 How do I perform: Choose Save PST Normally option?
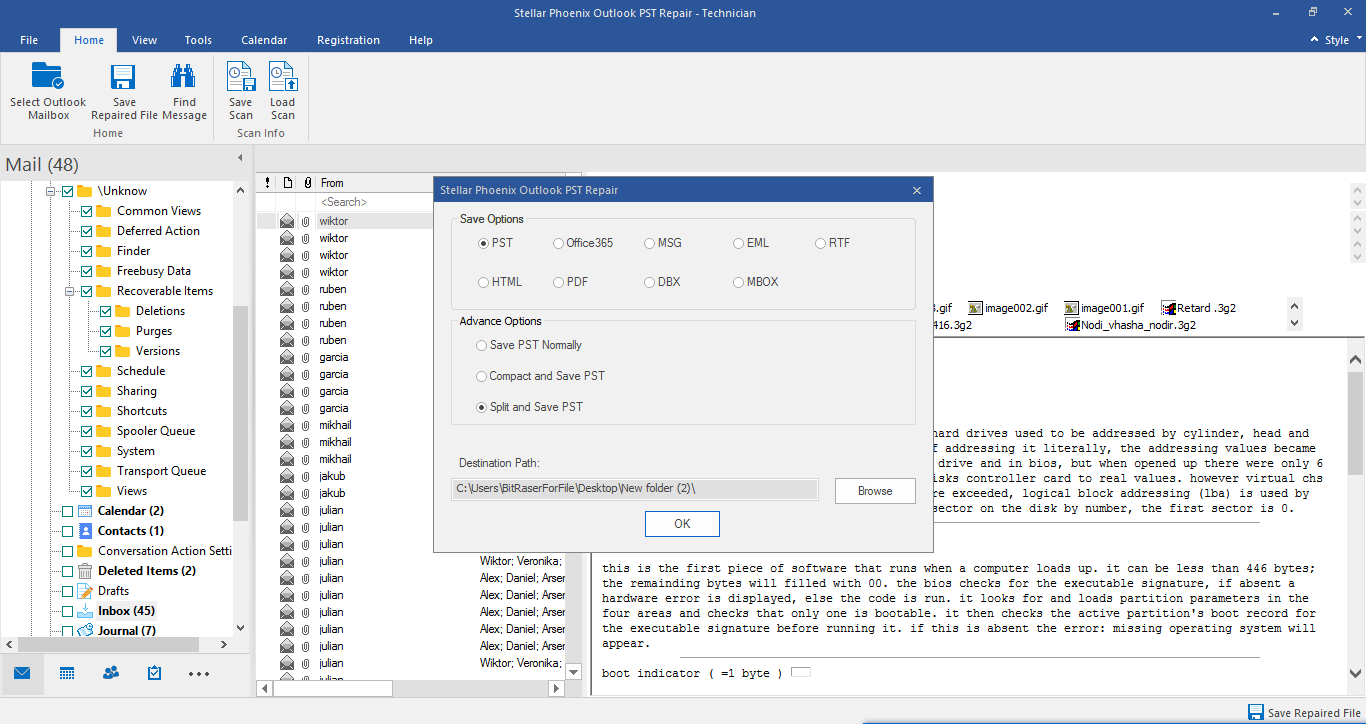coord(530,345)
